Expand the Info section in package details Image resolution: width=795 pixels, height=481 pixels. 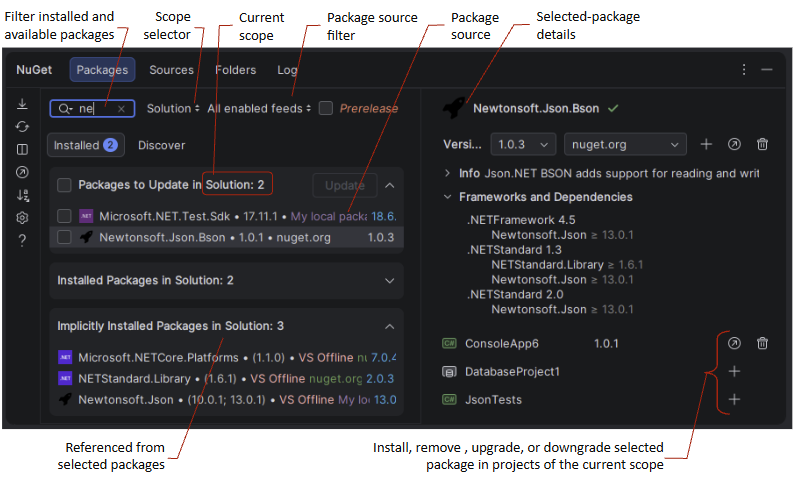[447, 173]
